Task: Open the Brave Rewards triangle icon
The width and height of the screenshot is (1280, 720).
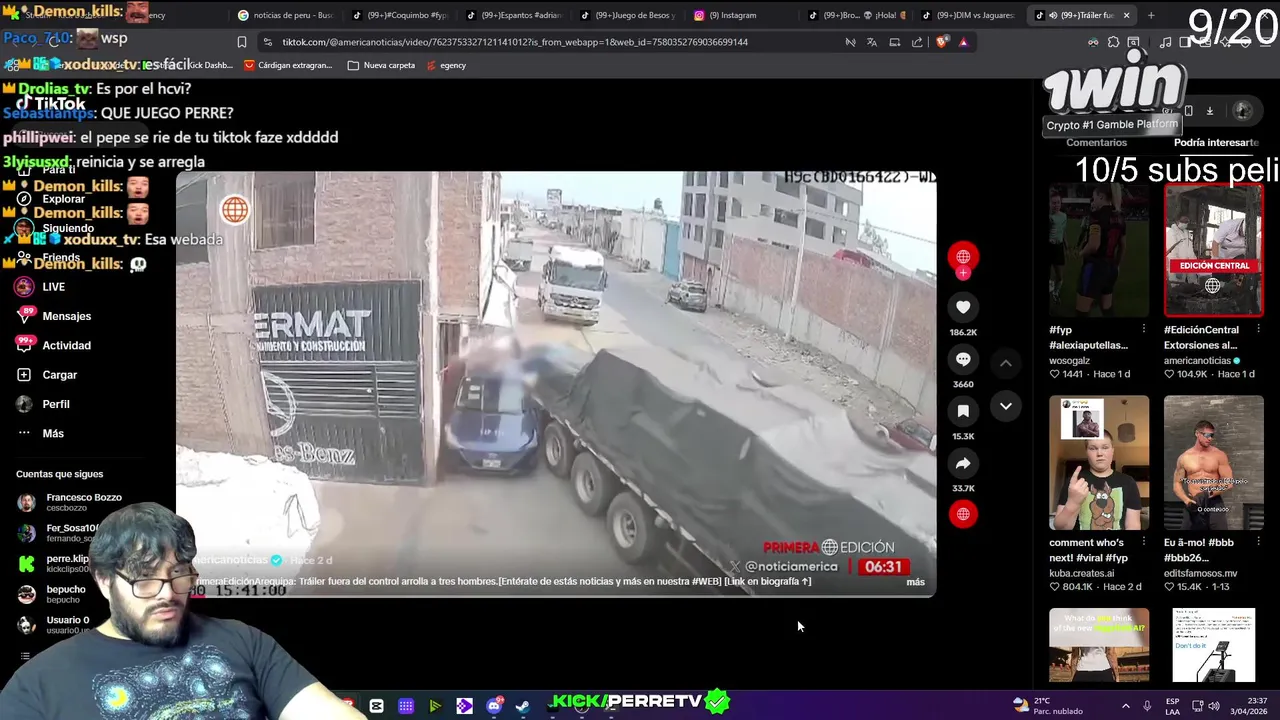Action: tap(963, 42)
